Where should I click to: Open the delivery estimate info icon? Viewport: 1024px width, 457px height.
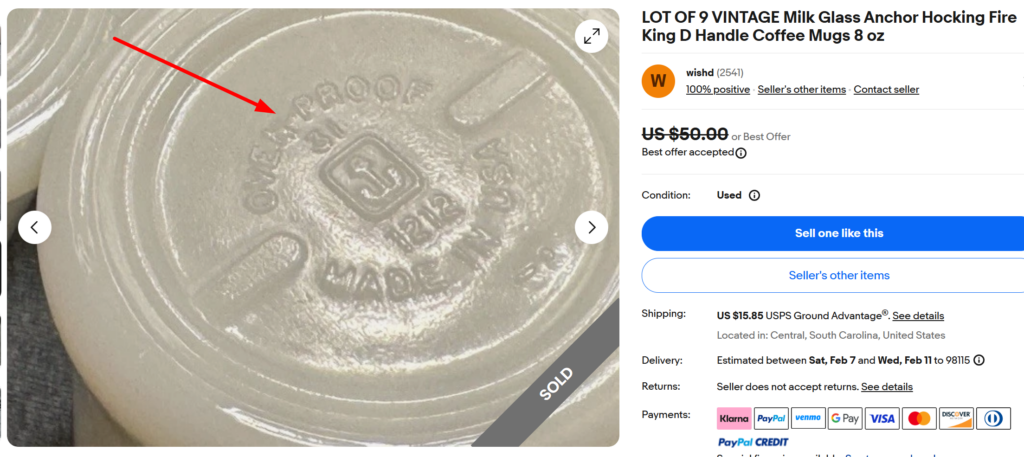click(x=979, y=360)
